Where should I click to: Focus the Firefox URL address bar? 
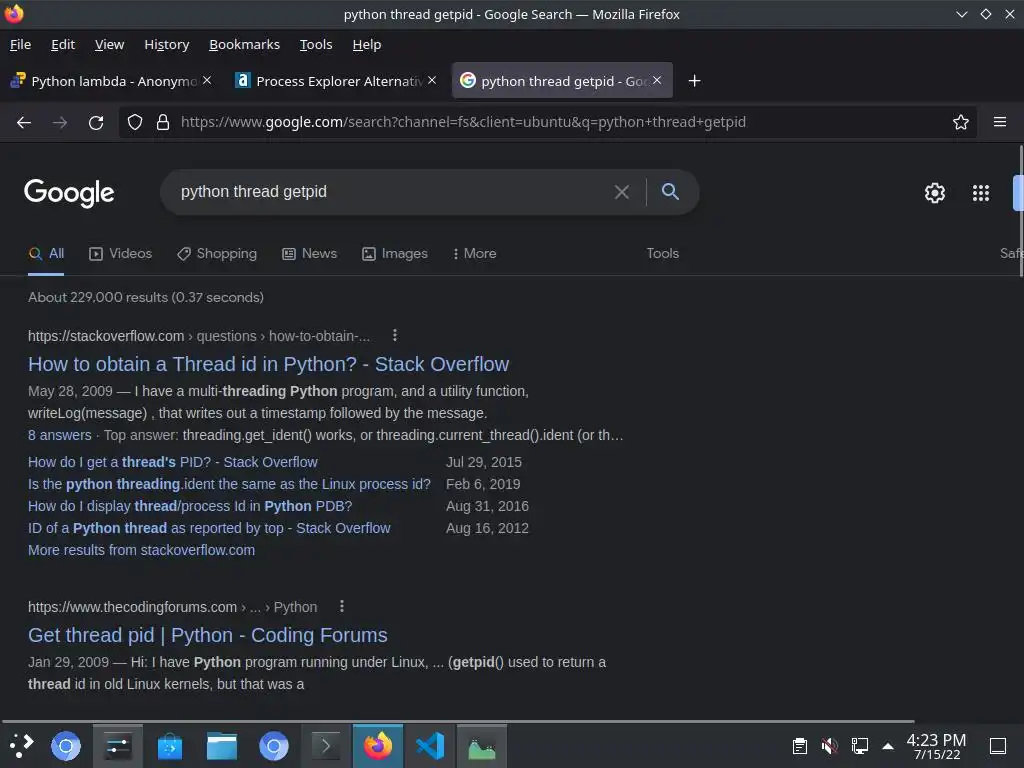coord(547,122)
